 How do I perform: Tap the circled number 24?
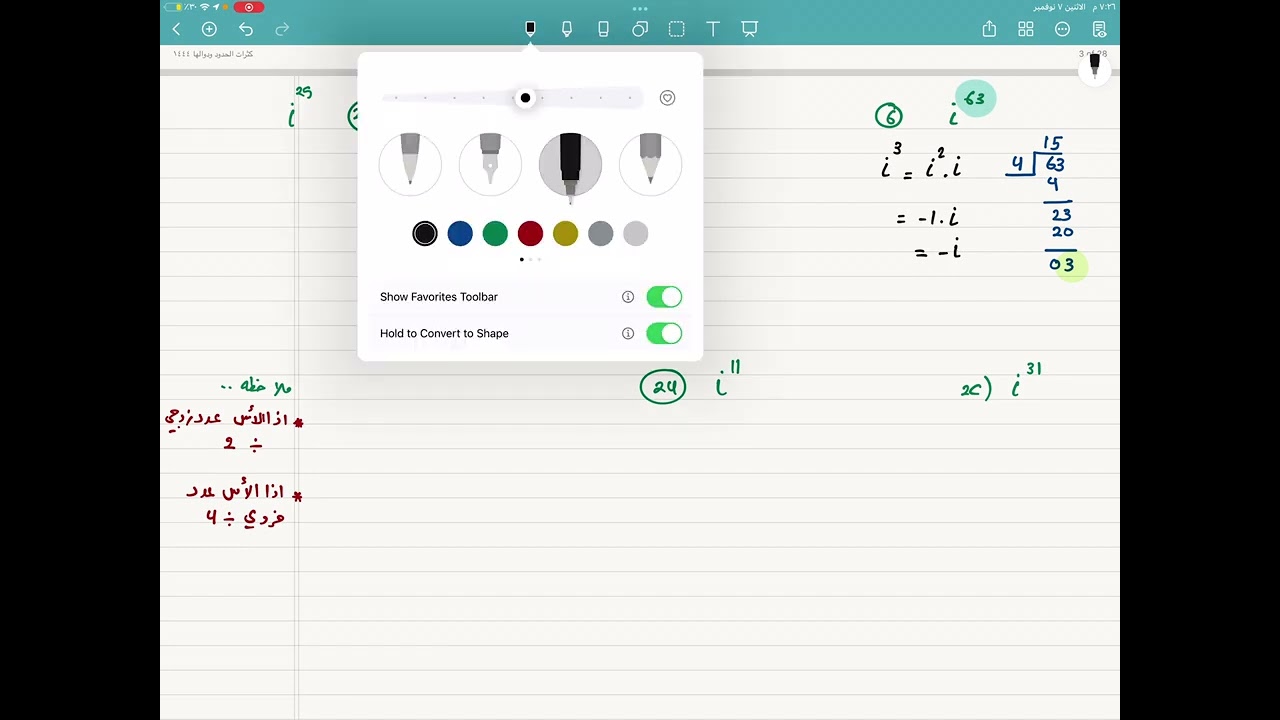(663, 387)
